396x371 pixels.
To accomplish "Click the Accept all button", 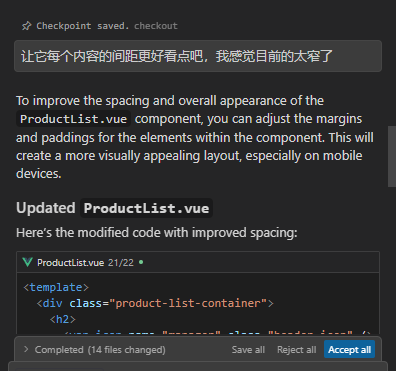I will (x=349, y=349).
